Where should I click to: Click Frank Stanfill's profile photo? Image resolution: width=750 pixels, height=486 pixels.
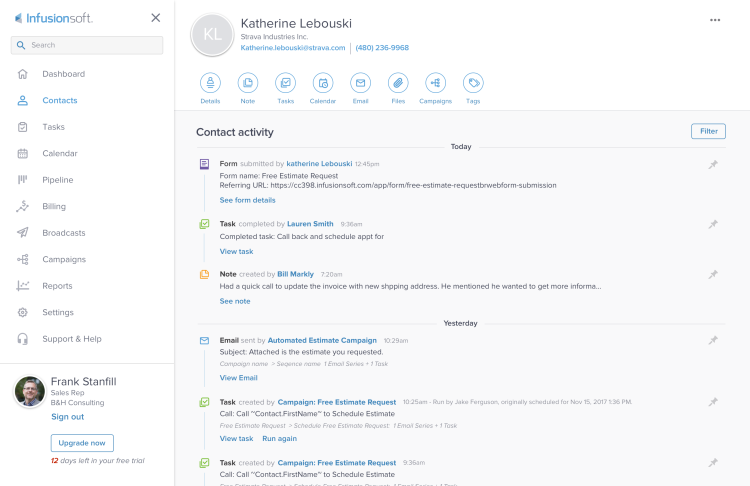[x=30, y=391]
